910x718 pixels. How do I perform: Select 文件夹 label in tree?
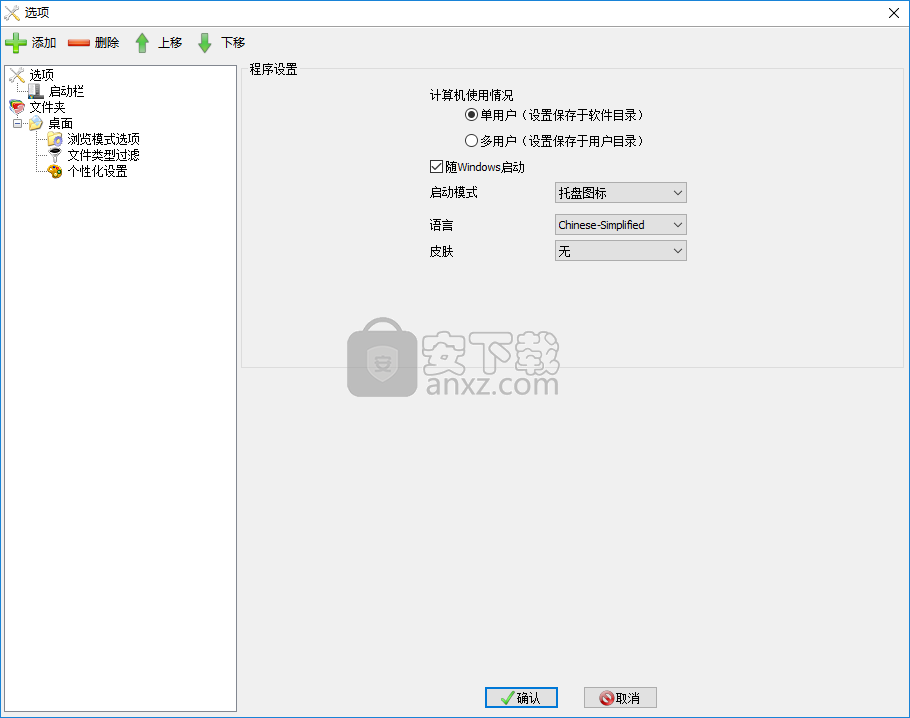(x=47, y=107)
